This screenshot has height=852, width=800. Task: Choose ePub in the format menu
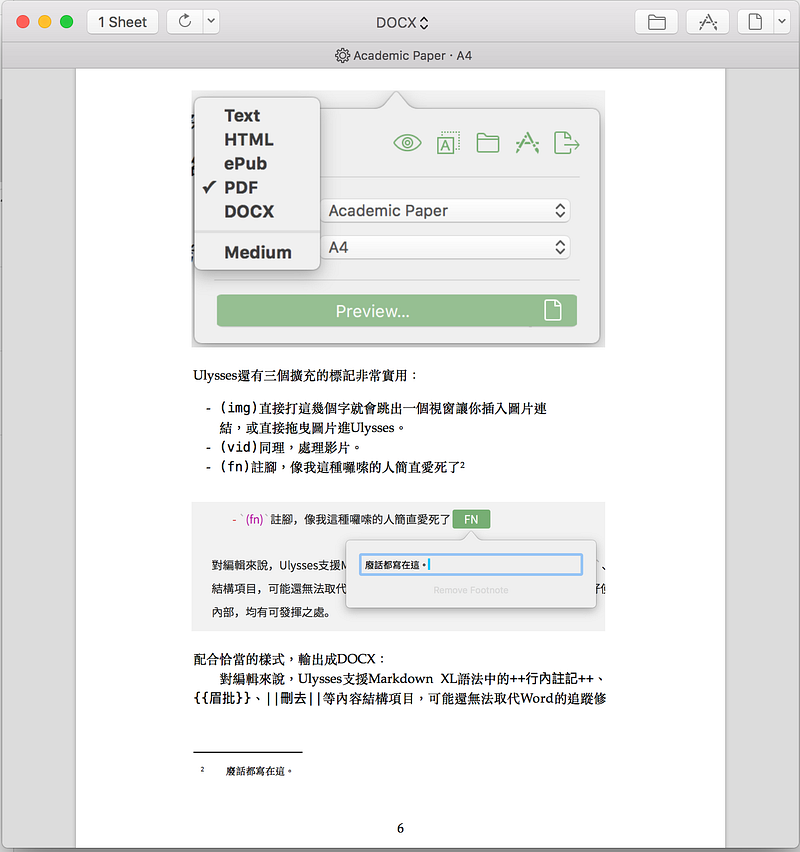tap(246, 164)
